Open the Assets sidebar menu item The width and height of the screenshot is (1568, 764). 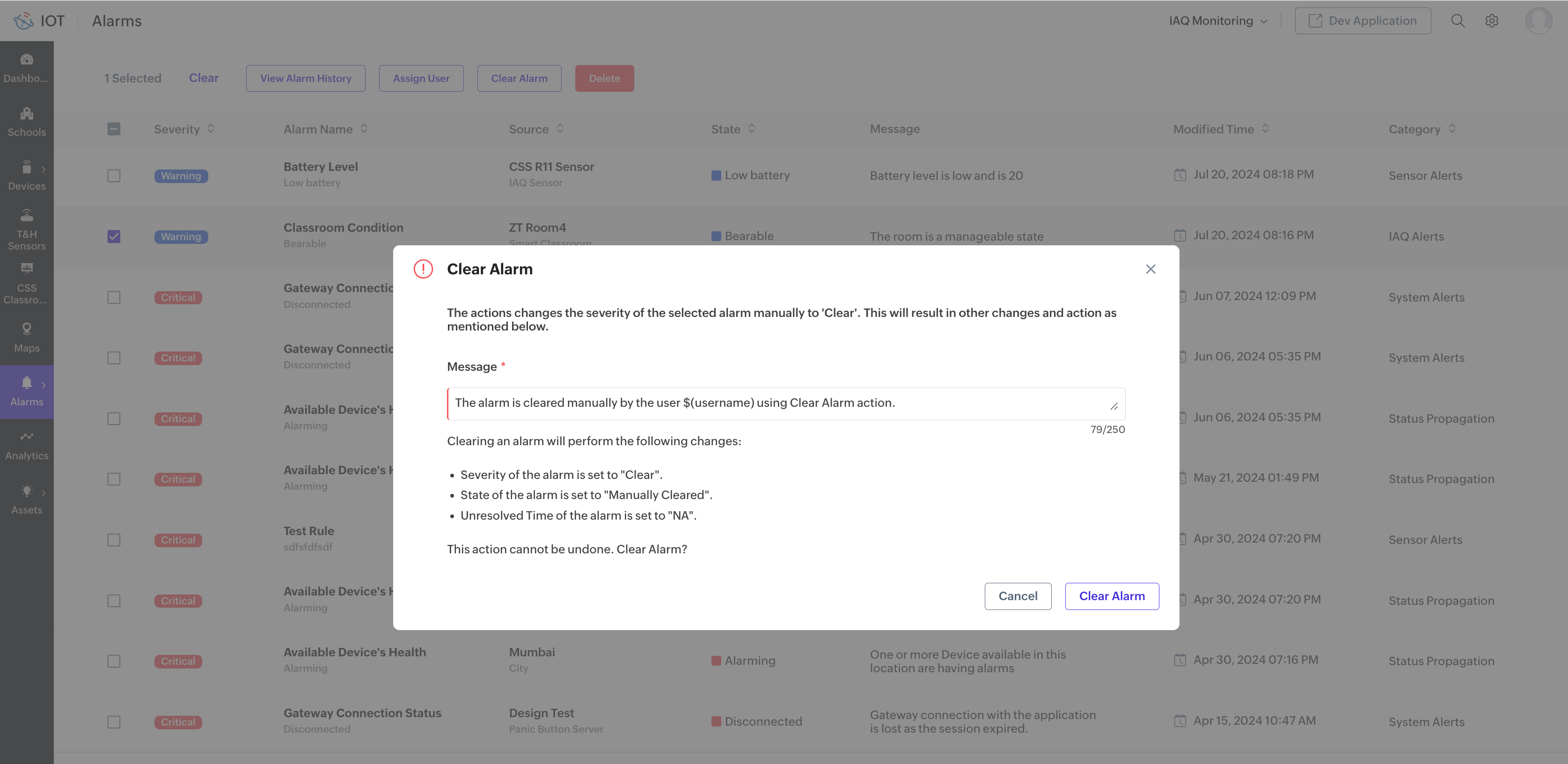point(26,499)
